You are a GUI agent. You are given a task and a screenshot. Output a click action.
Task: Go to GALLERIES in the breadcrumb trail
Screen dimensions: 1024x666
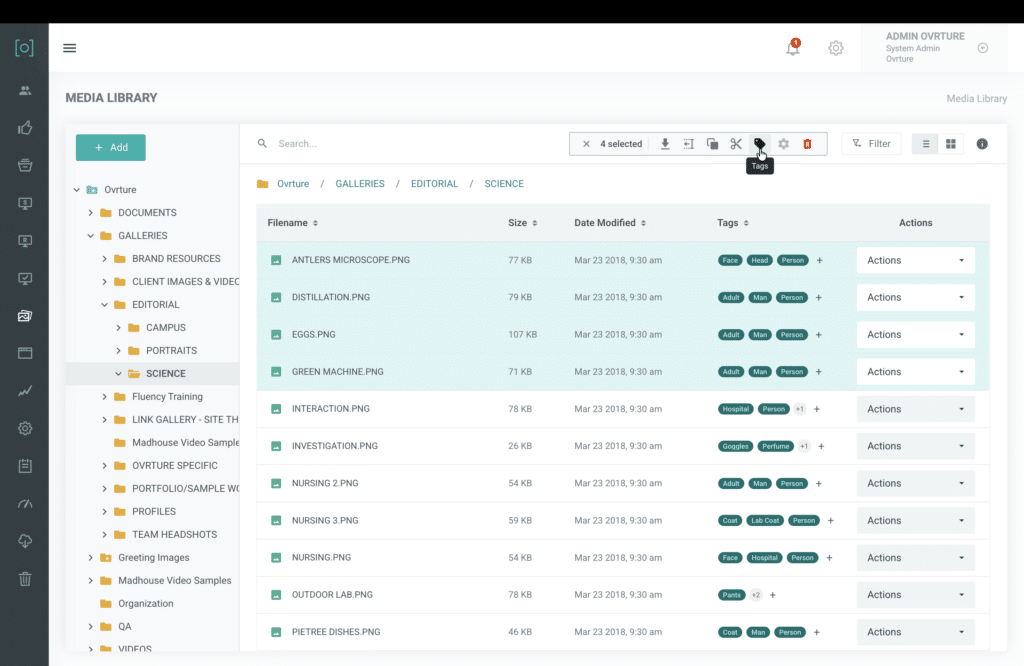tap(358, 183)
